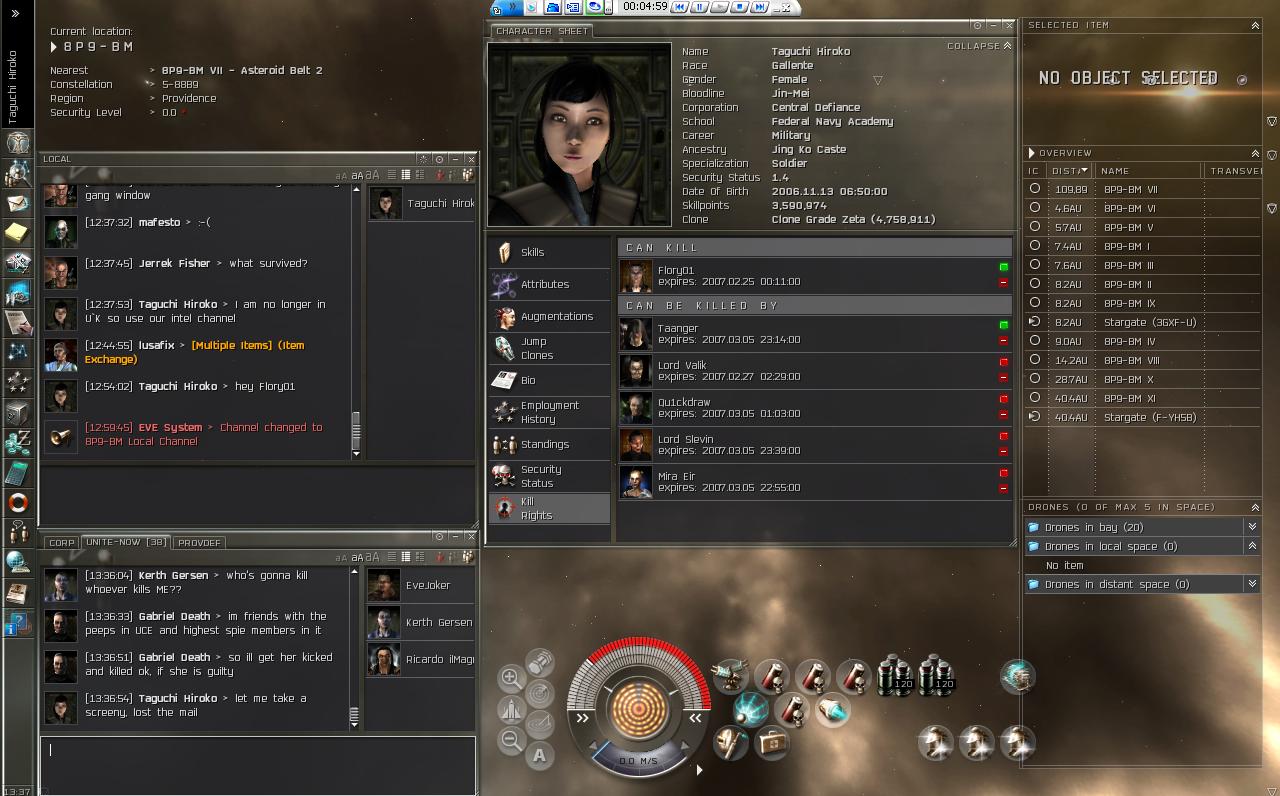The height and width of the screenshot is (796, 1280).
Task: Open the scanner radar icon on HUD
Action: coord(540,693)
